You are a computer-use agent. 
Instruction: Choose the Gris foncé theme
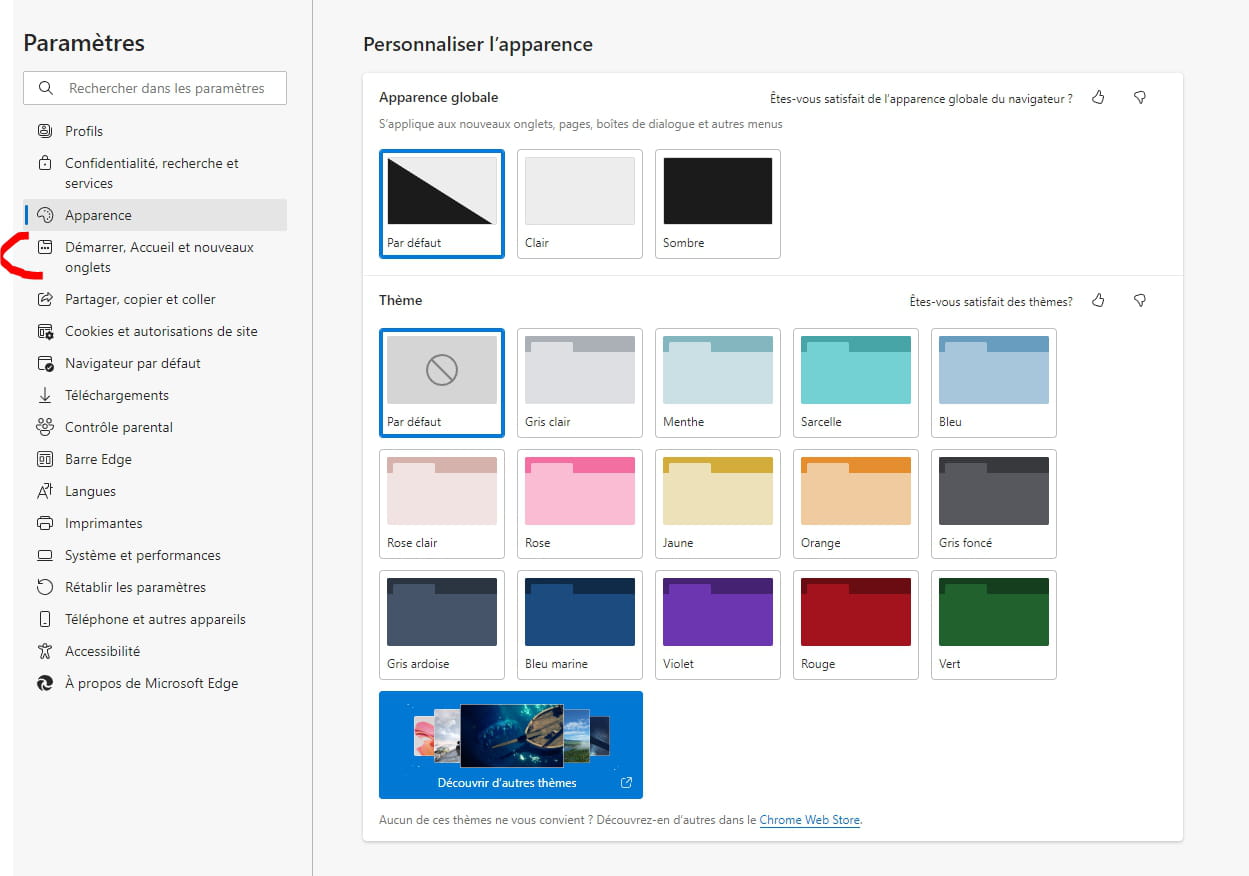click(994, 504)
